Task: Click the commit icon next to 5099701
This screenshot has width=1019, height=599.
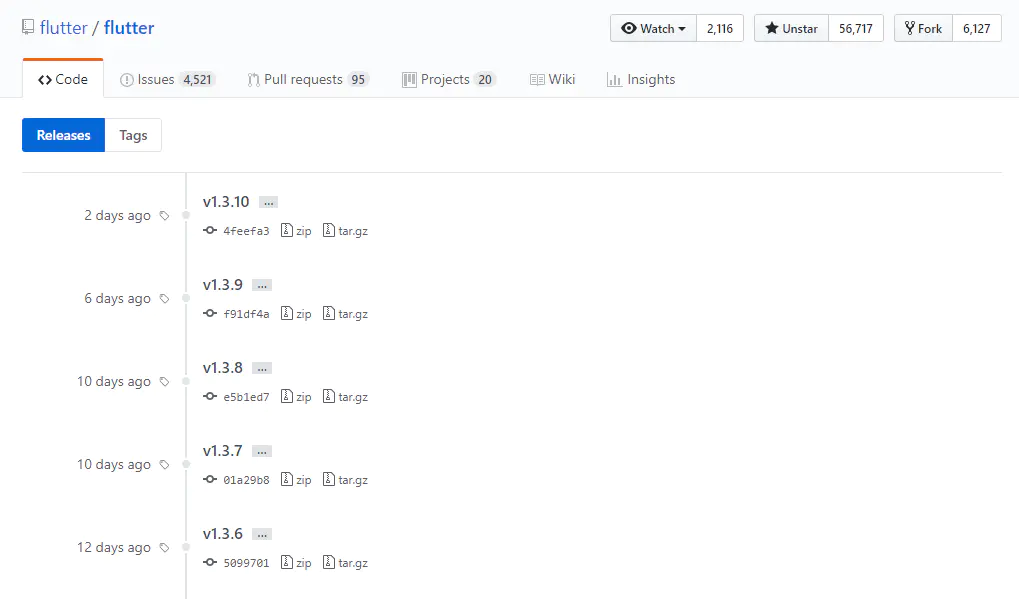Action: [x=210, y=563]
